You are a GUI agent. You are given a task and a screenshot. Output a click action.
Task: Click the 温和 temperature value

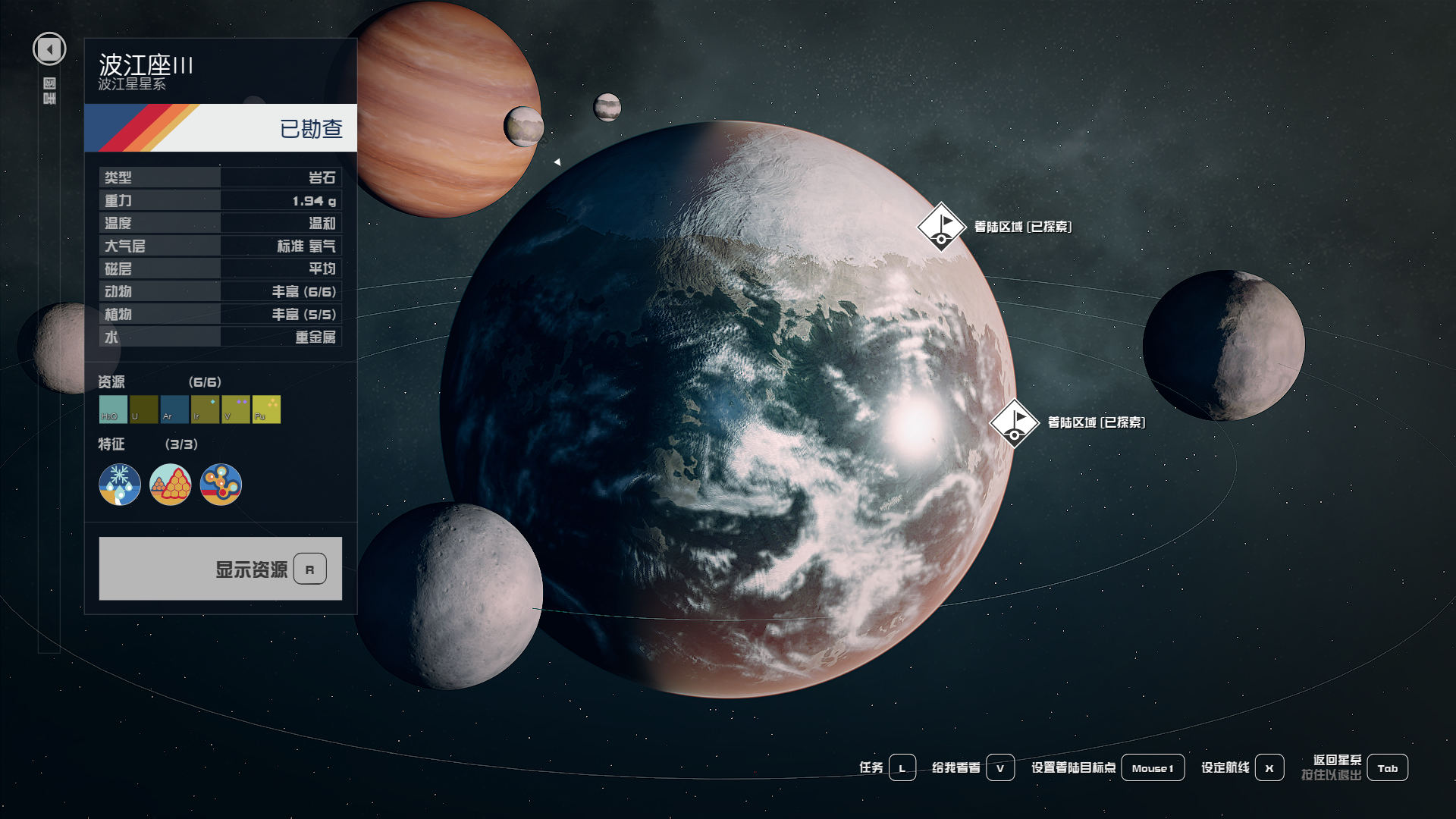[322, 223]
